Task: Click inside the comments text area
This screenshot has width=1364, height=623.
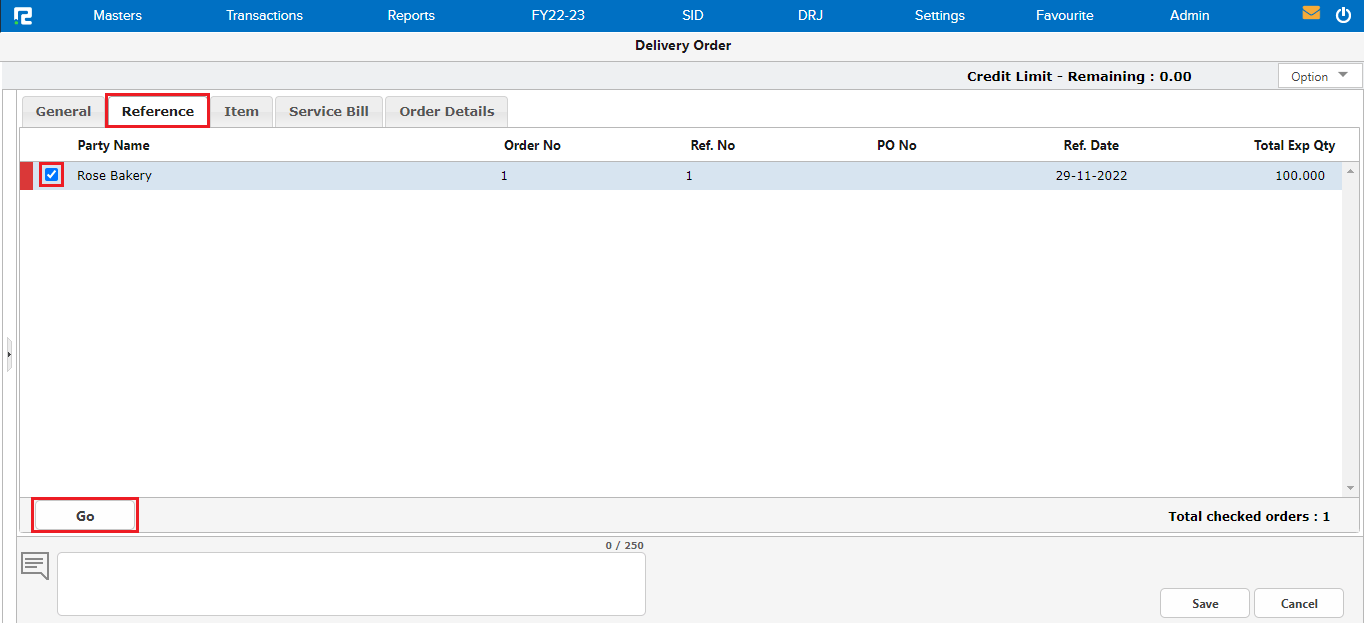Action: coord(350,585)
